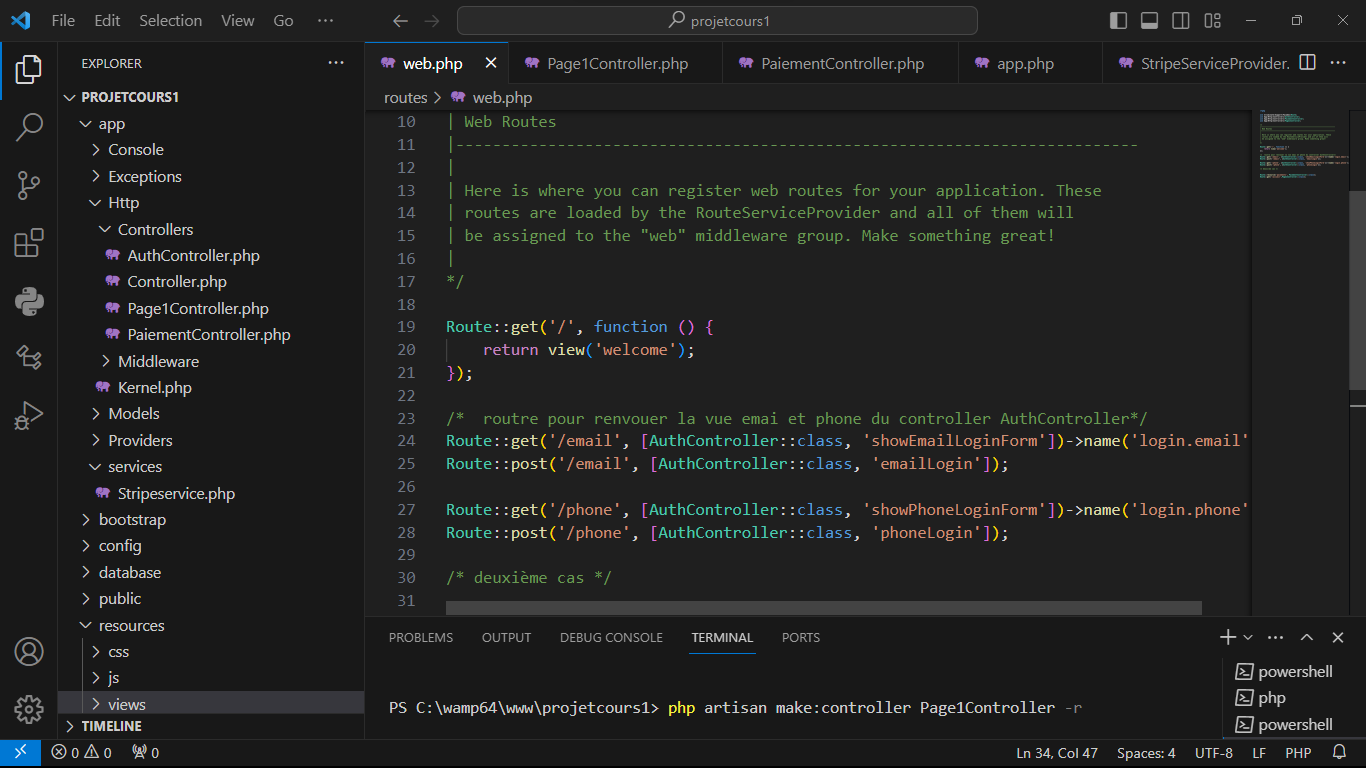
Task: Open the Accounts menu icon
Action: (x=29, y=652)
